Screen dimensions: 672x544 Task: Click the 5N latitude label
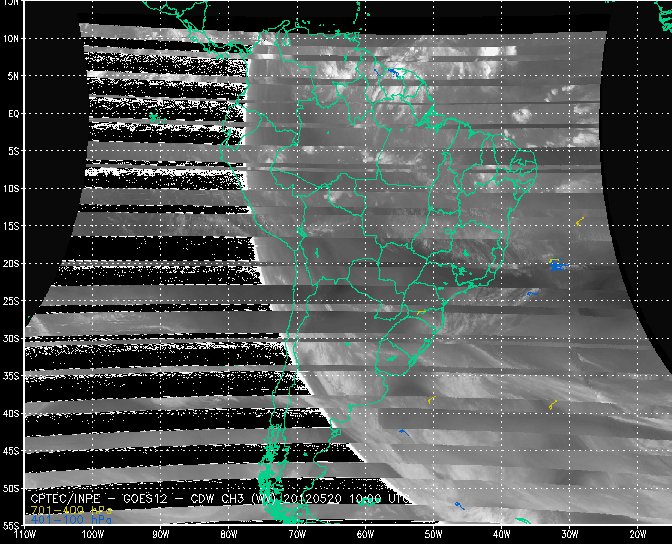click(13, 76)
